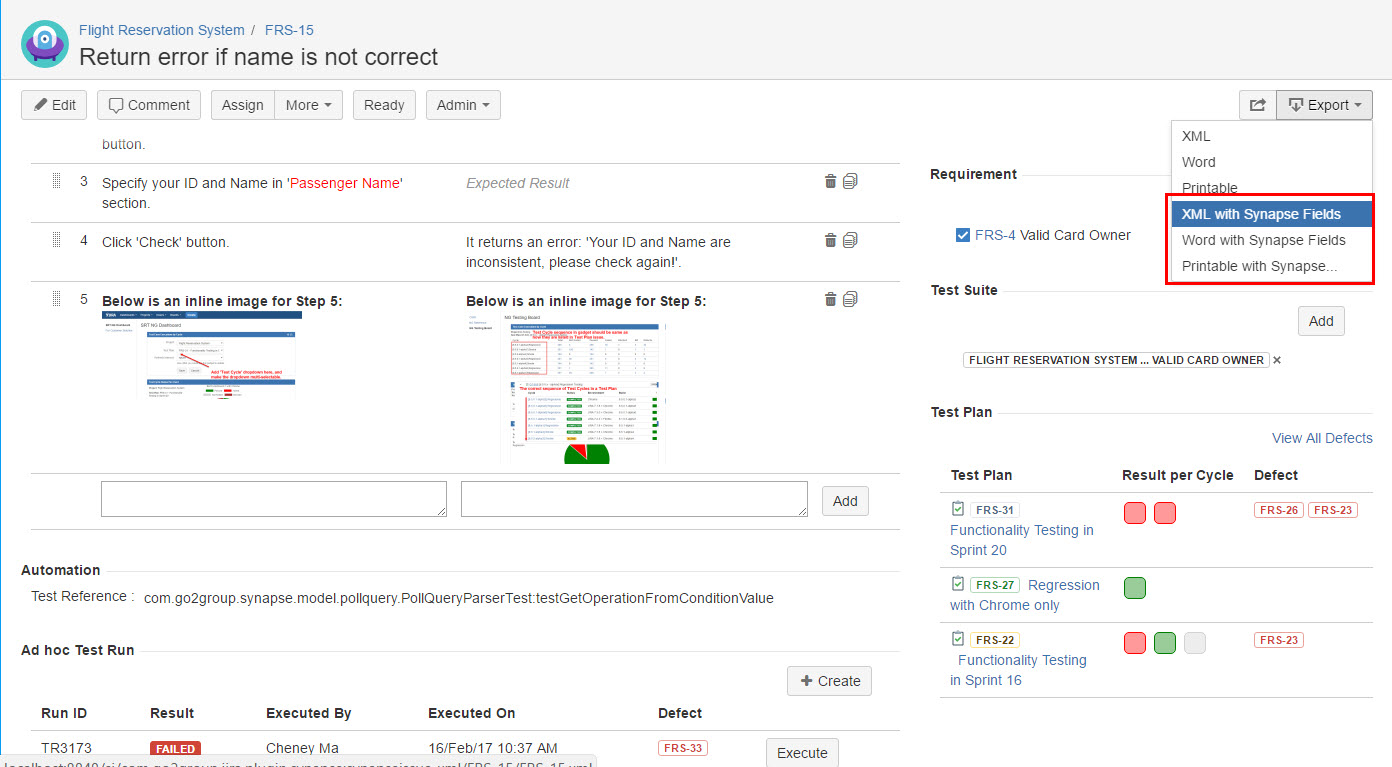Image resolution: width=1392 pixels, height=767 pixels.
Task: Open defect FRS-26
Action: (1279, 510)
